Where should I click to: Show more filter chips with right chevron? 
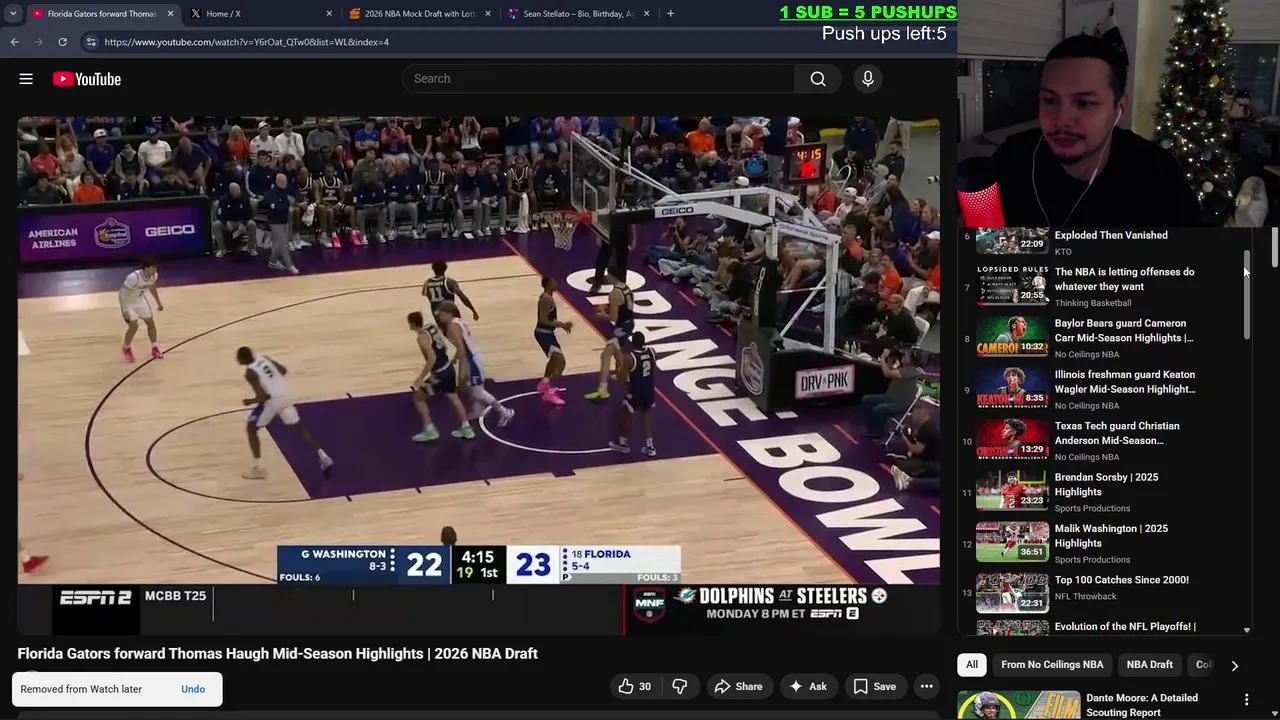1234,665
